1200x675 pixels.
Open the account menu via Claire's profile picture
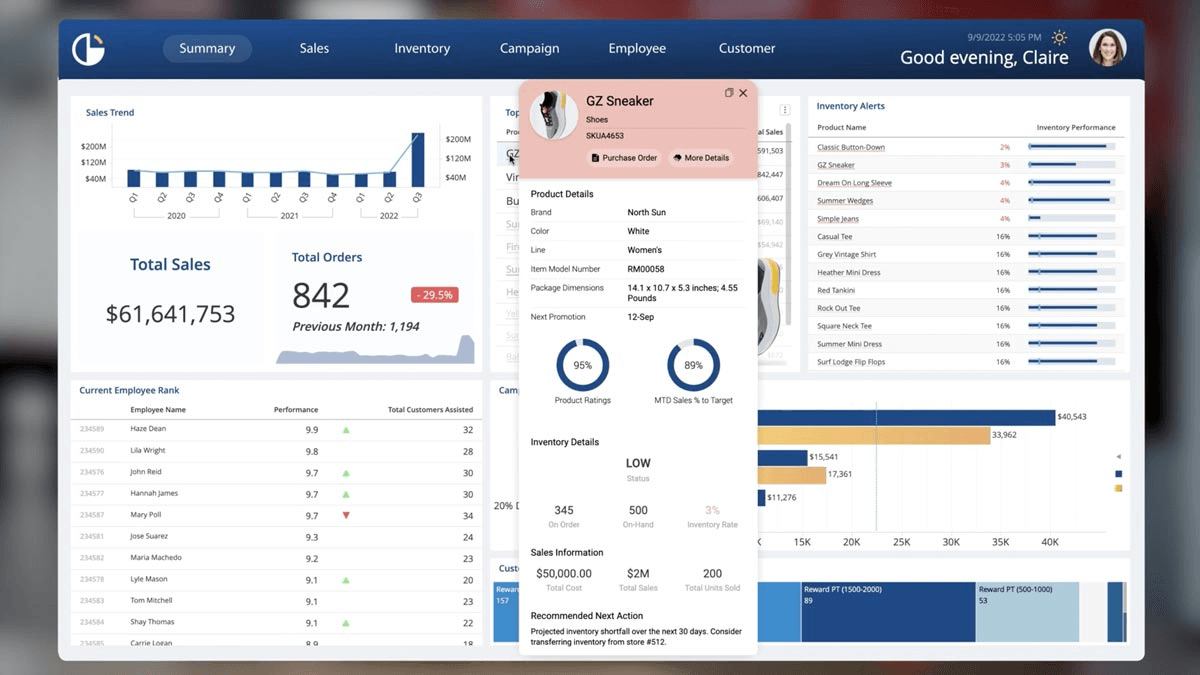pos(1108,47)
